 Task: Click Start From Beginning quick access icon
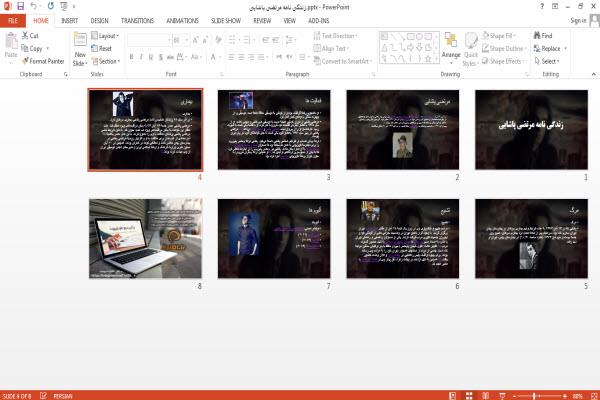pos(64,6)
